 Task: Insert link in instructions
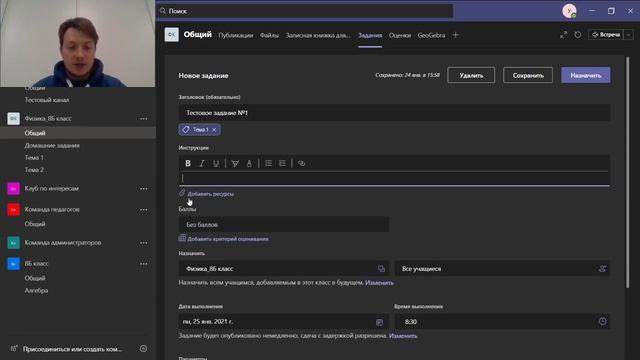[x=301, y=163]
